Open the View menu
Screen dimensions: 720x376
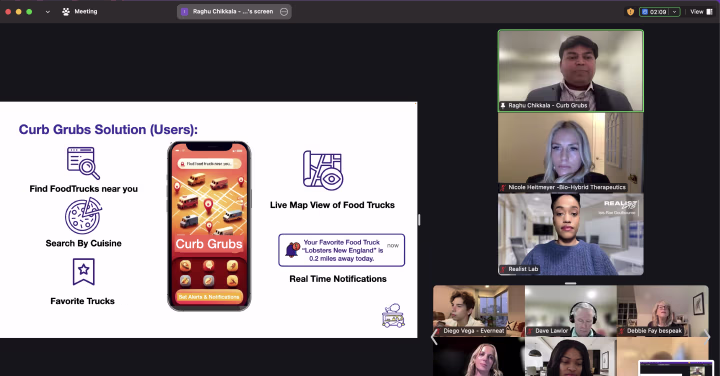[701, 12]
